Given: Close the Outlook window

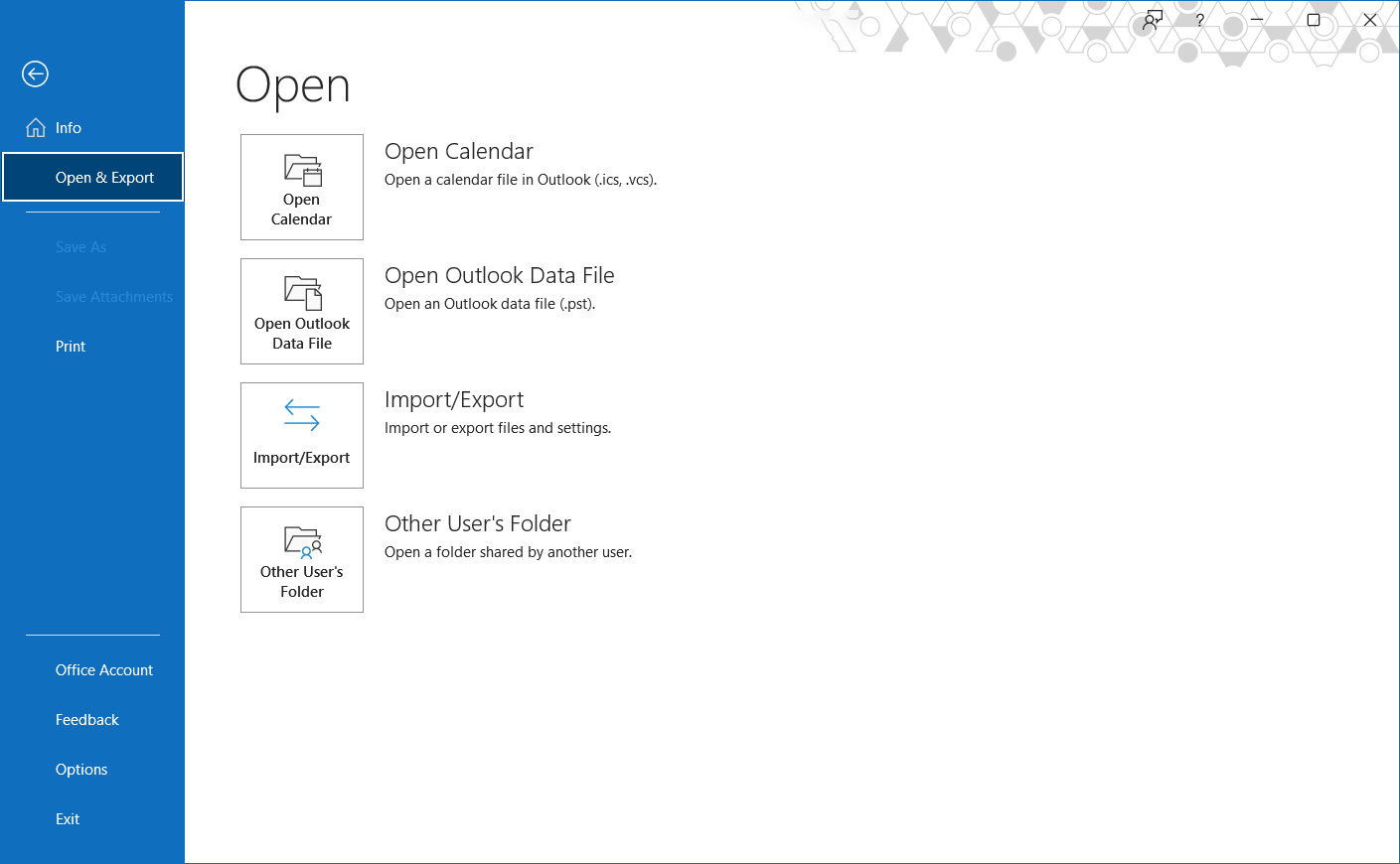Looking at the screenshot, I should point(1370,20).
